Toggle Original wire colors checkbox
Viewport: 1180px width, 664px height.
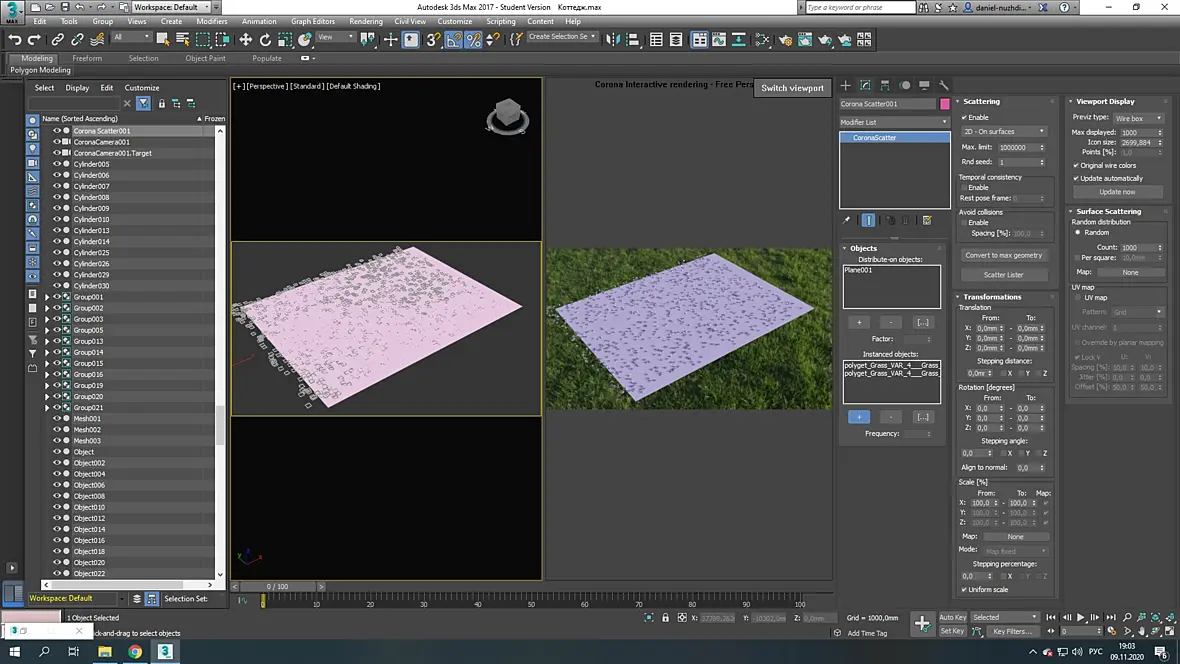[x=1076, y=166]
